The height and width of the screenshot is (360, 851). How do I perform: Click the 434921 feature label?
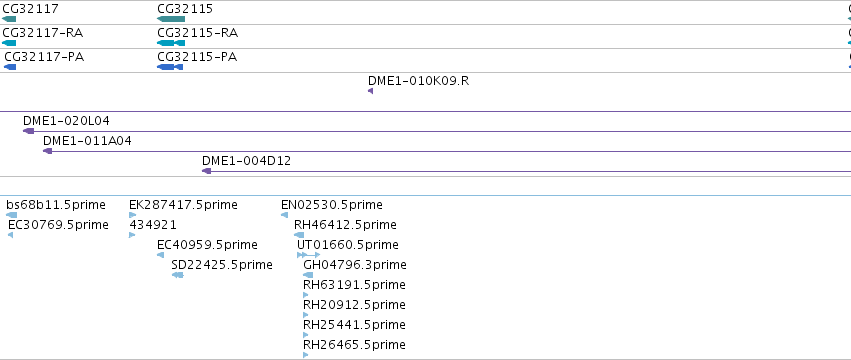point(153,225)
